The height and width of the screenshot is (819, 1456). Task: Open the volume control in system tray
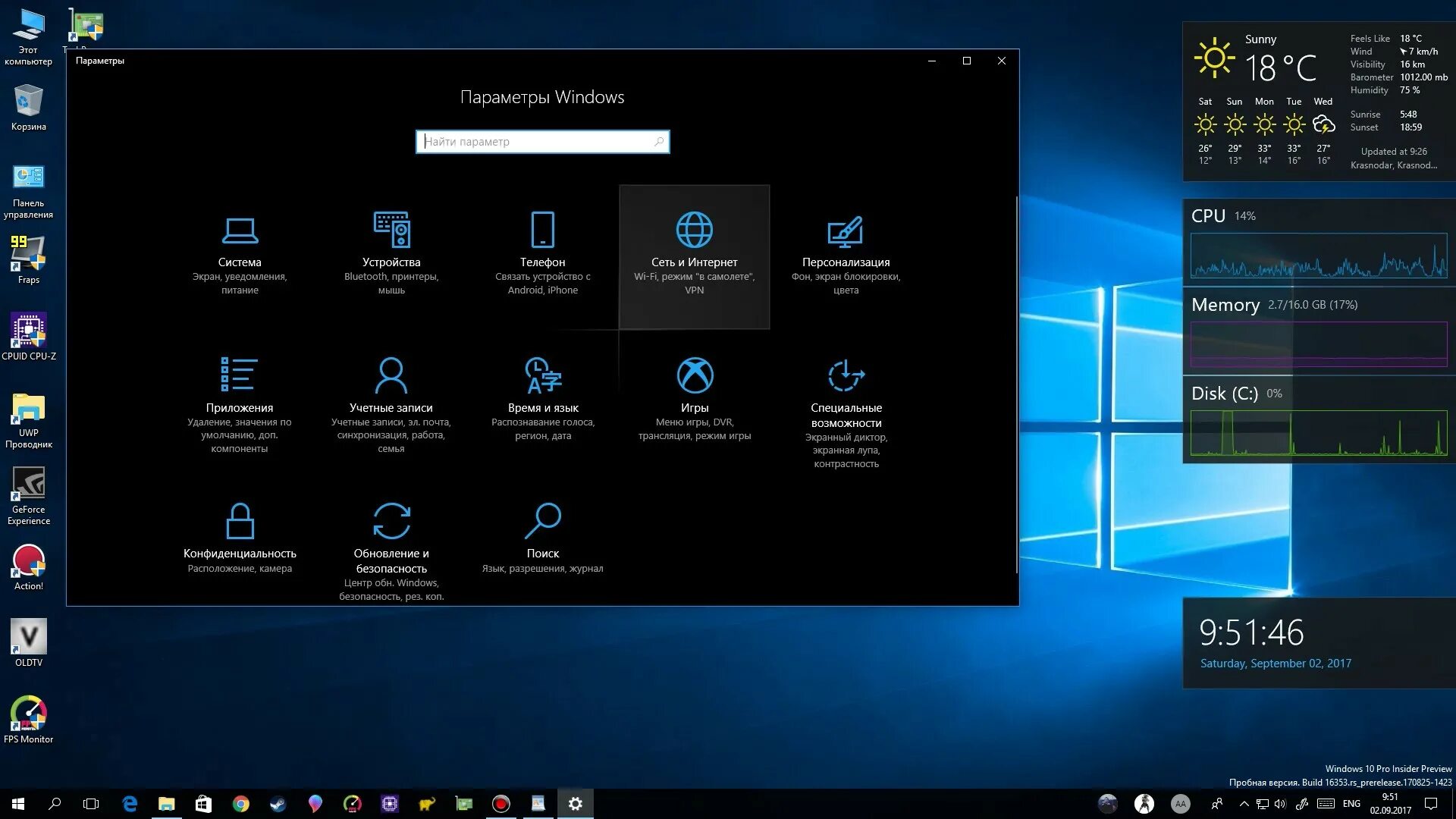tap(1280, 804)
